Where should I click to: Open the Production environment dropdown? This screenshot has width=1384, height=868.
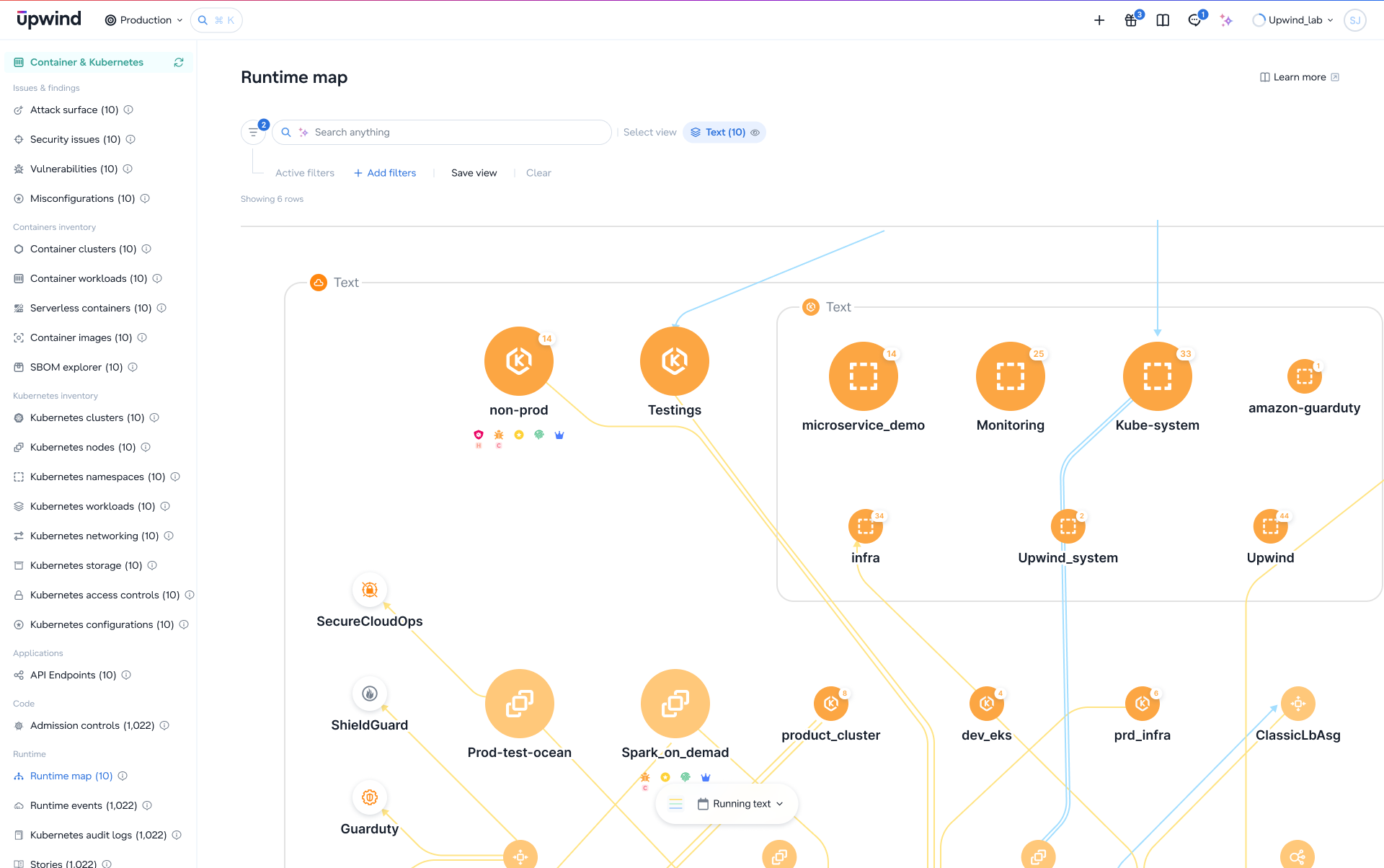[144, 20]
